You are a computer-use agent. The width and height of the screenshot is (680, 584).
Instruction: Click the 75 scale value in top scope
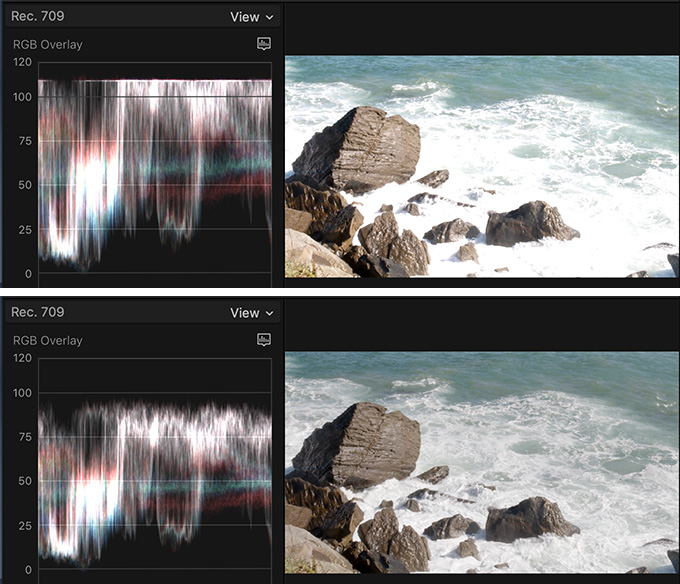(25, 141)
